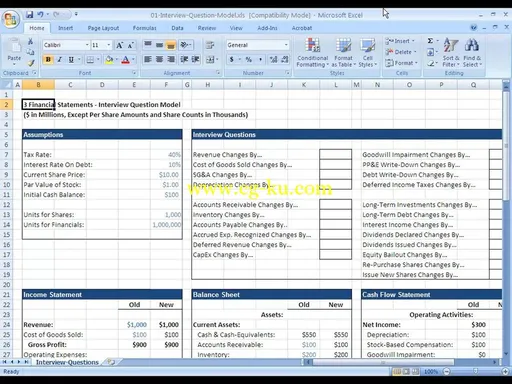Screen dimensions: 512x384
Task: Expand the font color options arrow
Action: 133,60
